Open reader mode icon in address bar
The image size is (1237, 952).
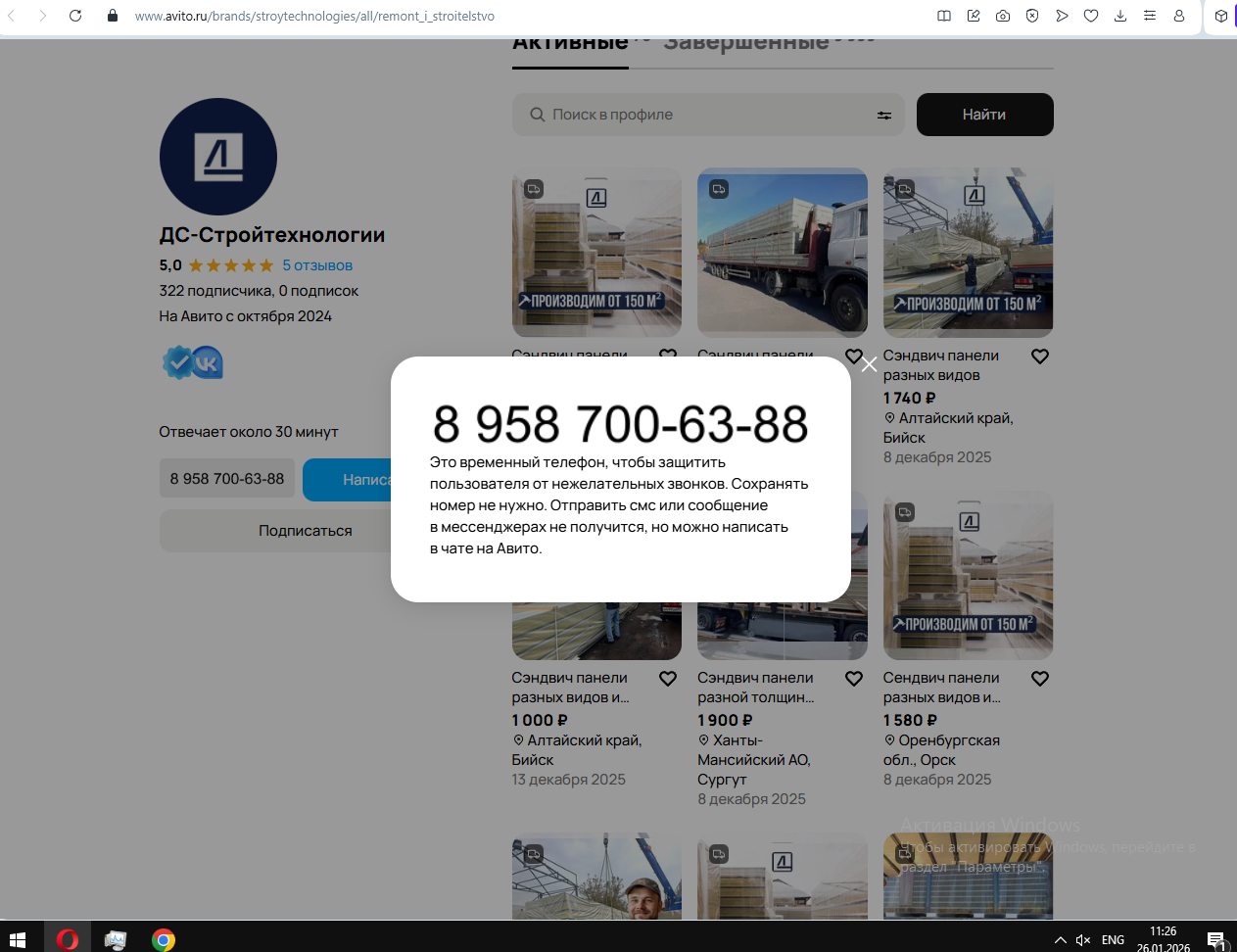pos(944,16)
